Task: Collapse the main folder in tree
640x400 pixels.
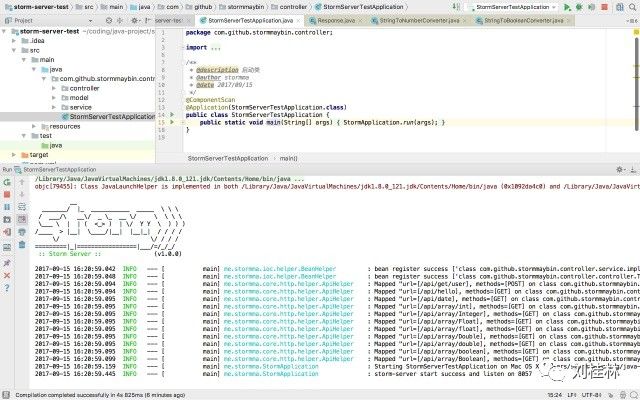Action: [x=24, y=60]
